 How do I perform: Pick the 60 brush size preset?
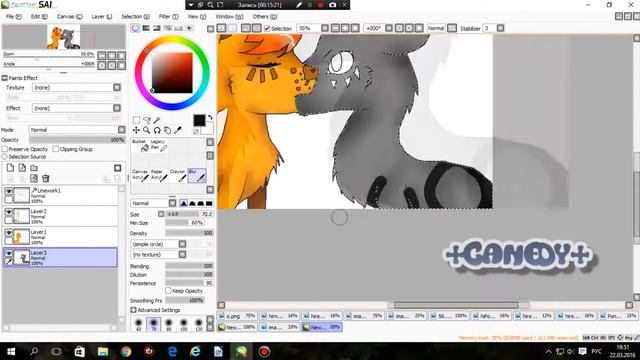point(138,324)
